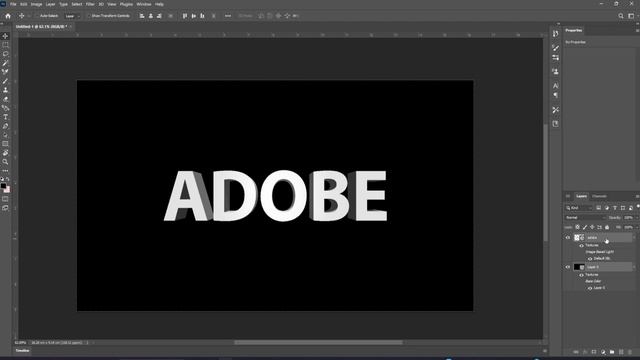Click the Home icon in options bar
Screen dimensions: 640x360
[x=8, y=16]
